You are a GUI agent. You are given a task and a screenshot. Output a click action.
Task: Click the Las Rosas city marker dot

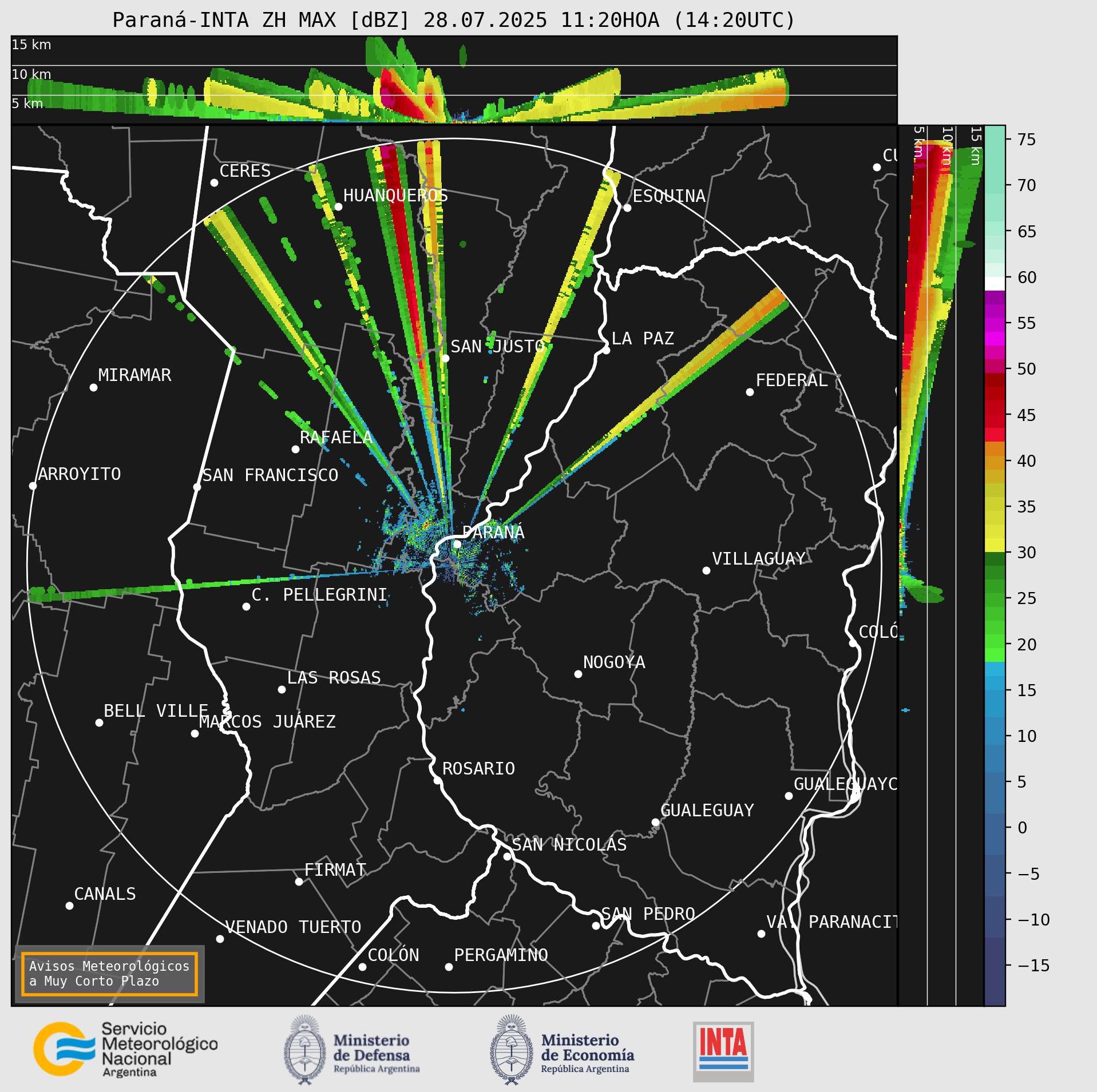282,689
